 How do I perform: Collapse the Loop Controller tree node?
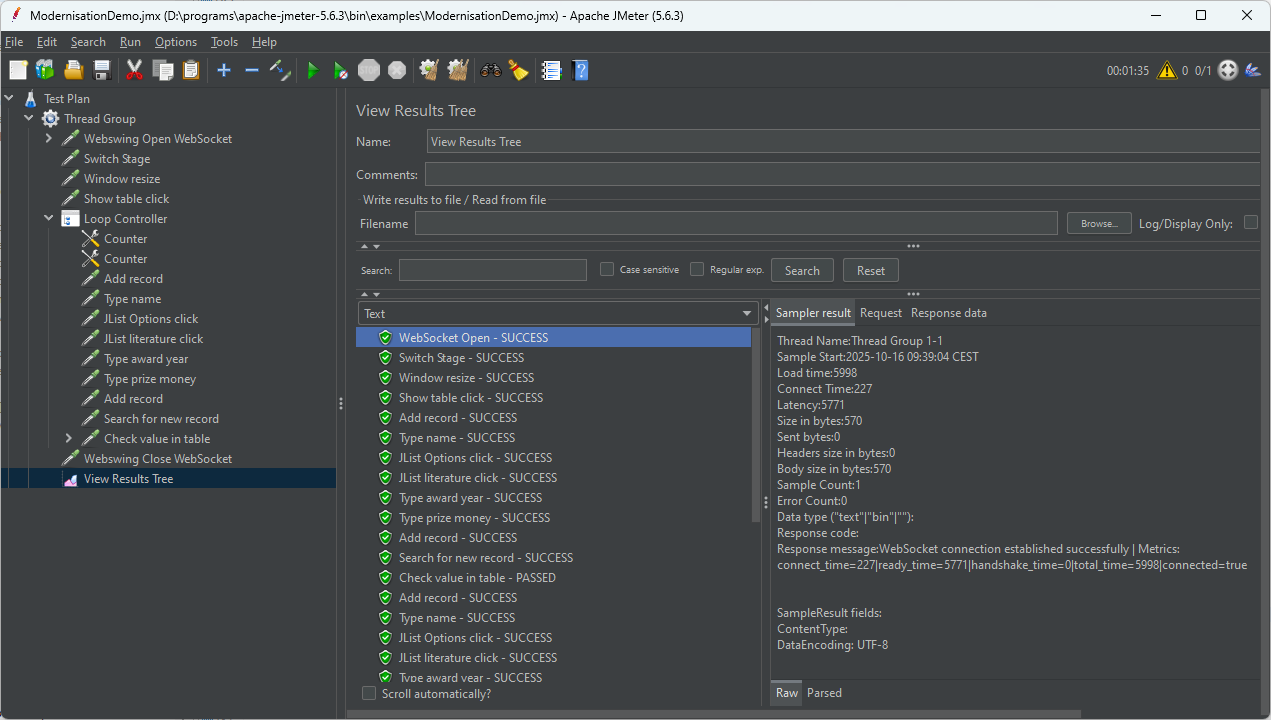click(x=49, y=219)
